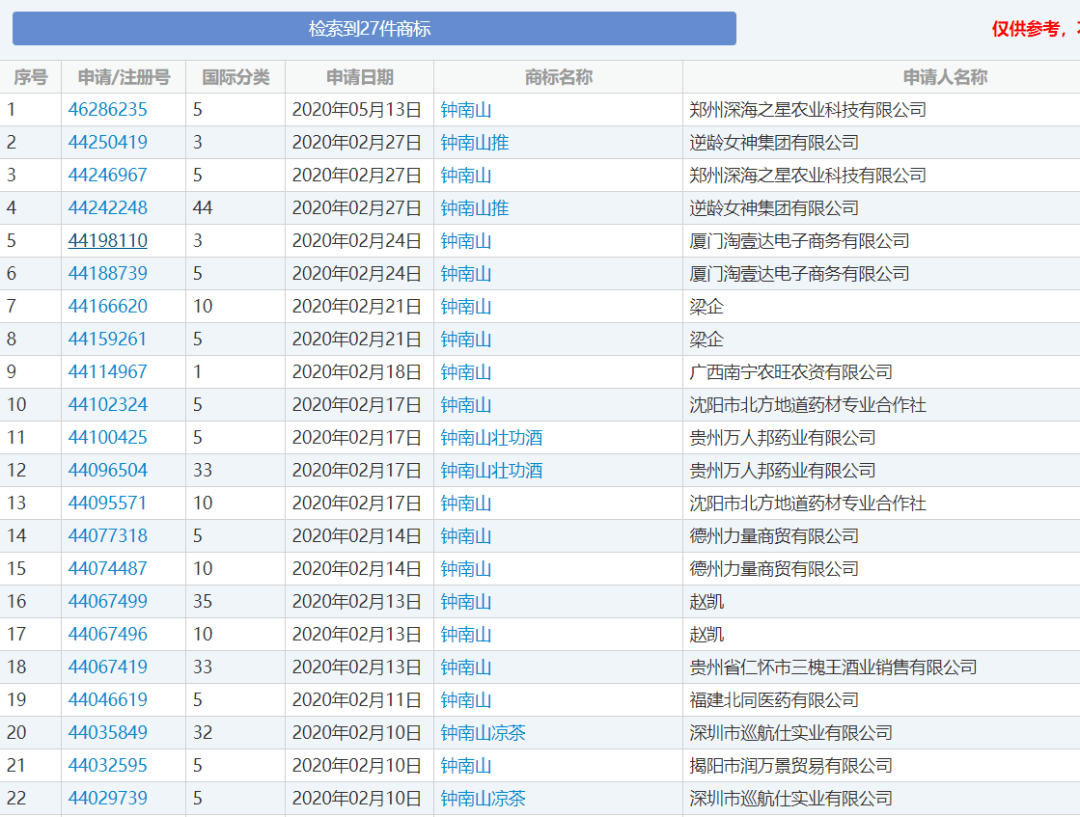Click the 申请/注册号 column header

tap(123, 77)
